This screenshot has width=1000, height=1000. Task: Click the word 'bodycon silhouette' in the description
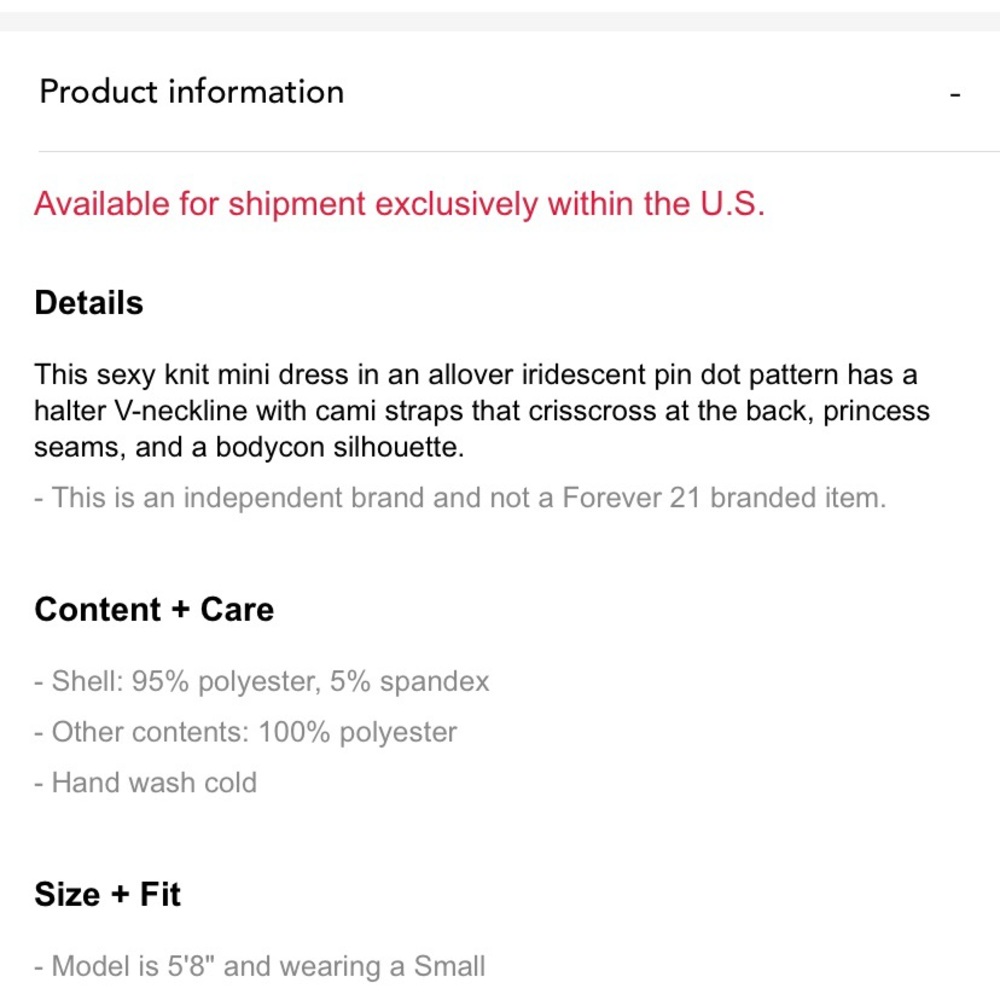point(339,448)
